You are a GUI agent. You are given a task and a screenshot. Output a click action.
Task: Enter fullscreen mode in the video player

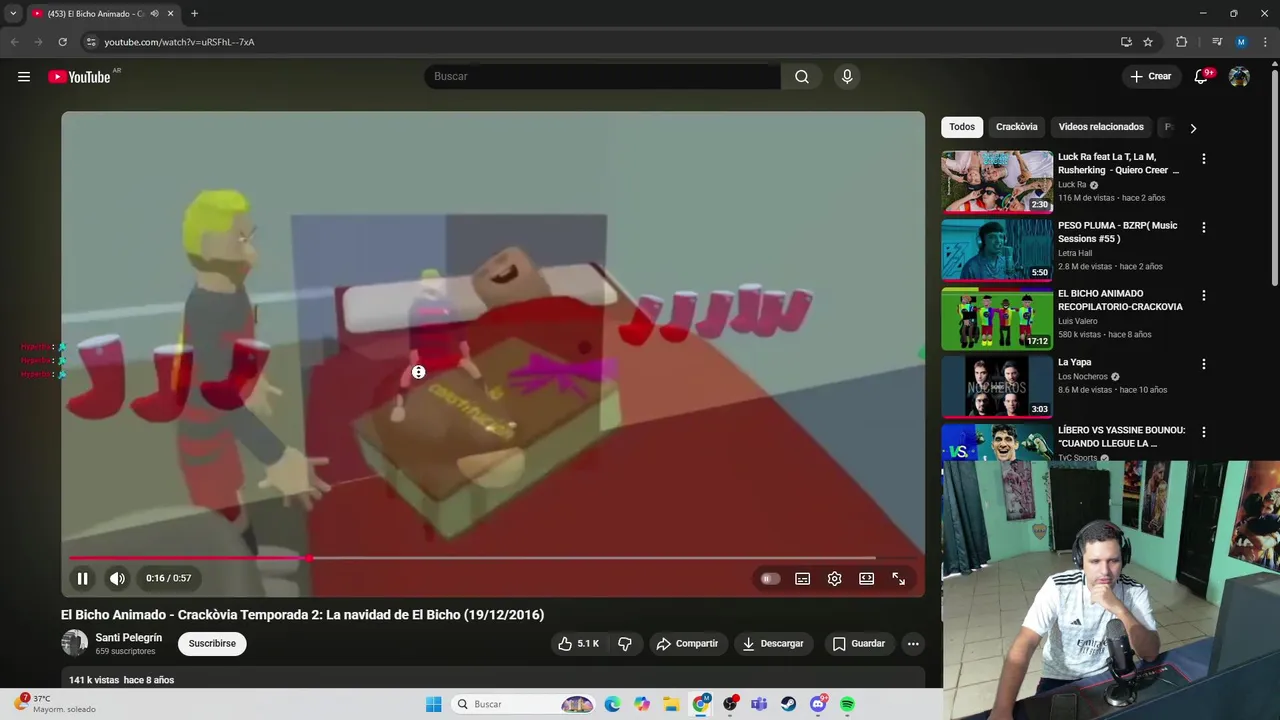[x=898, y=578]
